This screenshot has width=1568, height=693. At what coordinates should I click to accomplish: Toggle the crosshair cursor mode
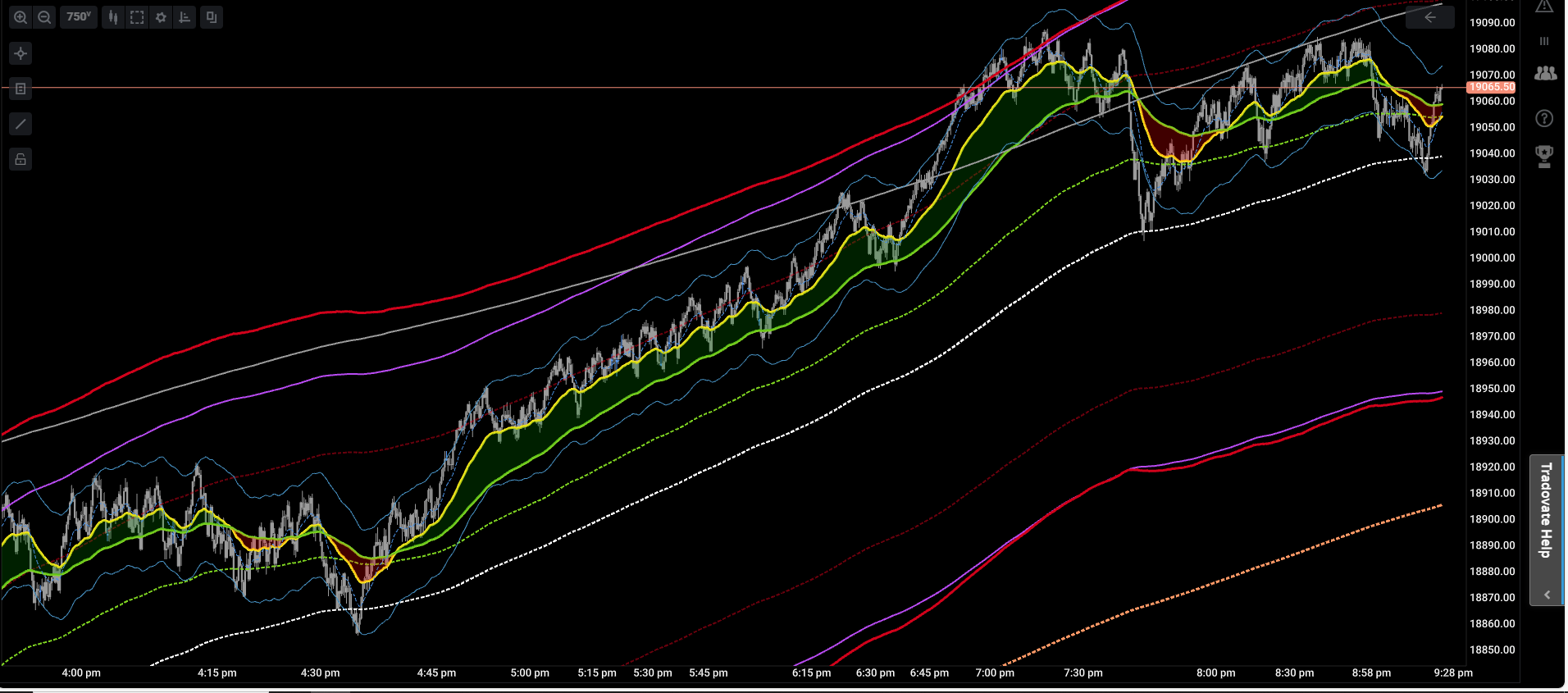tap(21, 53)
